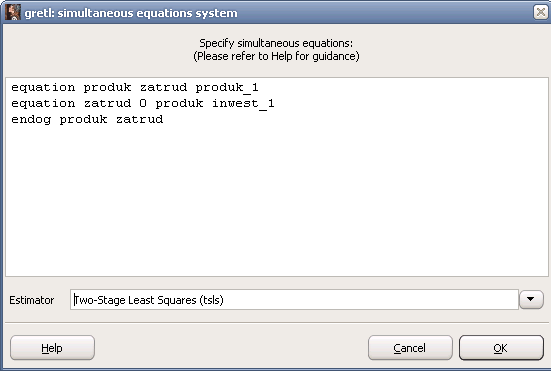Screen dimensions: 551x371
Task: Click the gretl application icon in title bar
Action: pos(13,12)
